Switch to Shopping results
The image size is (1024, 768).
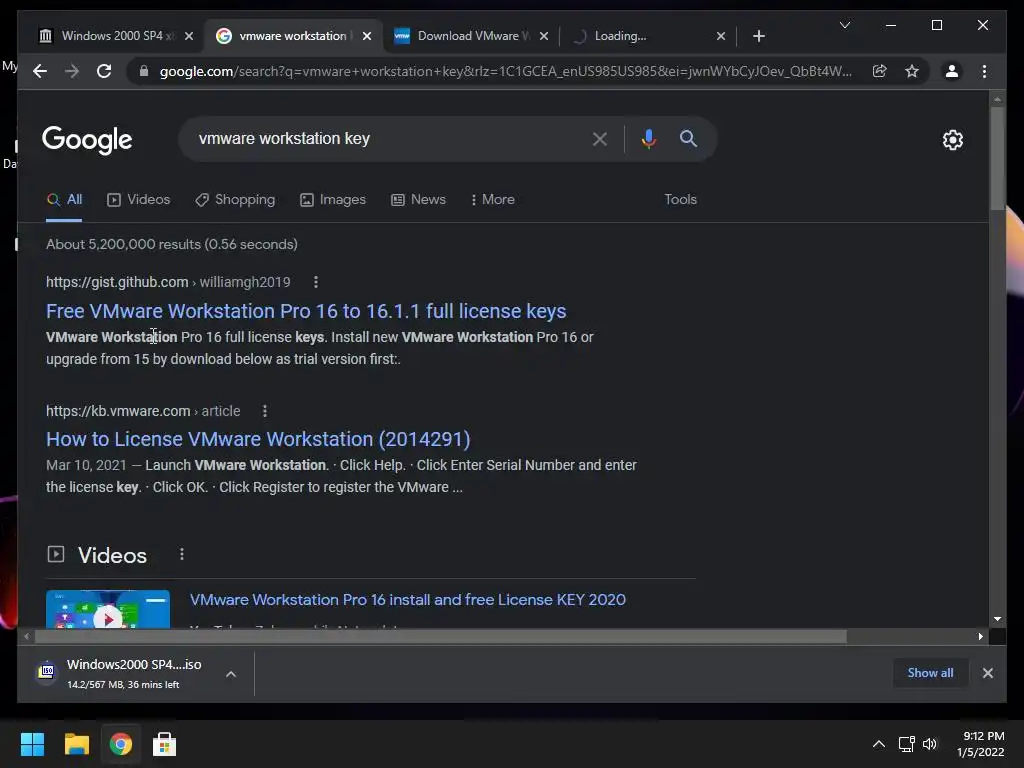(235, 200)
